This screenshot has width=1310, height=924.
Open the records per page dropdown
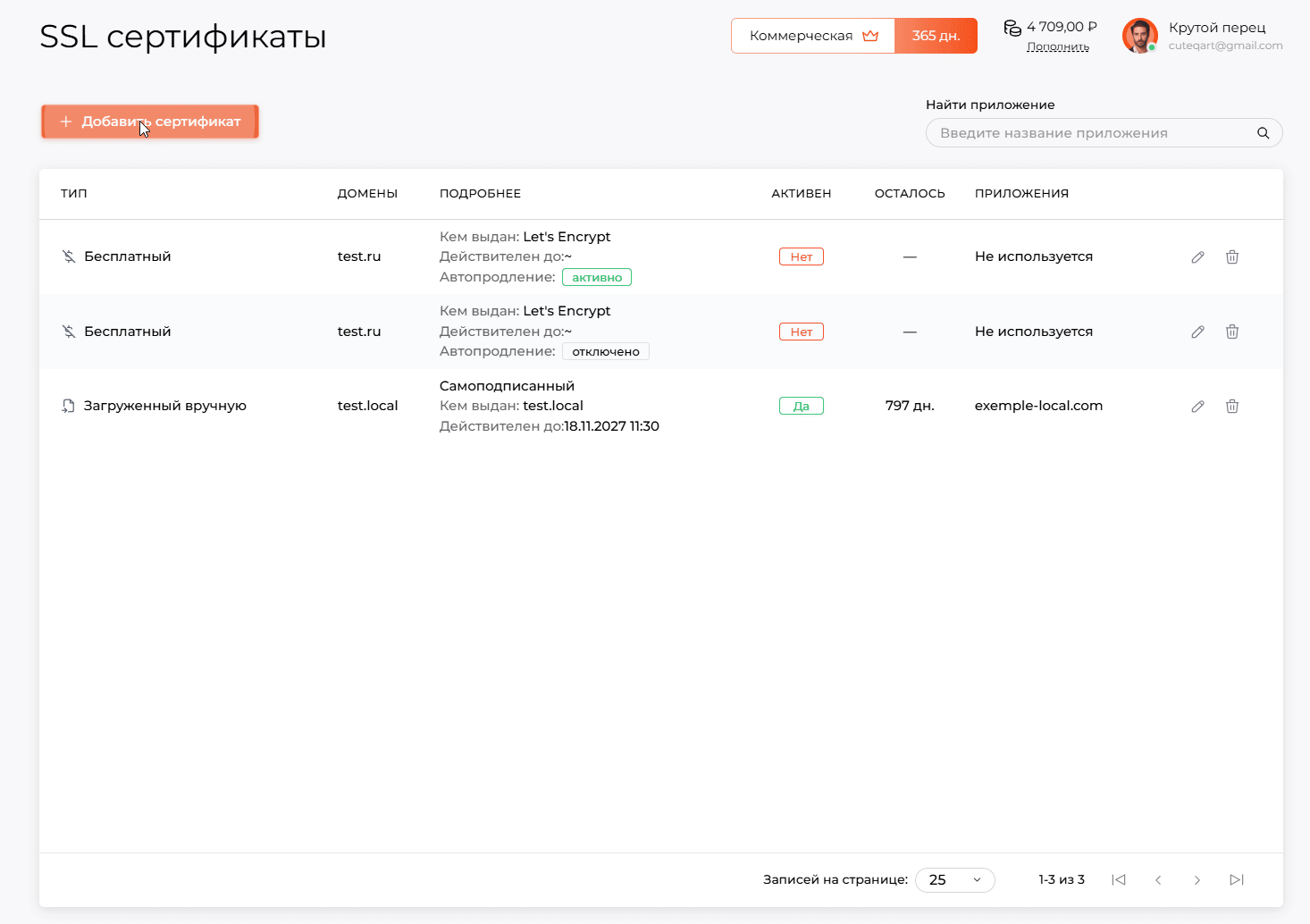click(955, 880)
